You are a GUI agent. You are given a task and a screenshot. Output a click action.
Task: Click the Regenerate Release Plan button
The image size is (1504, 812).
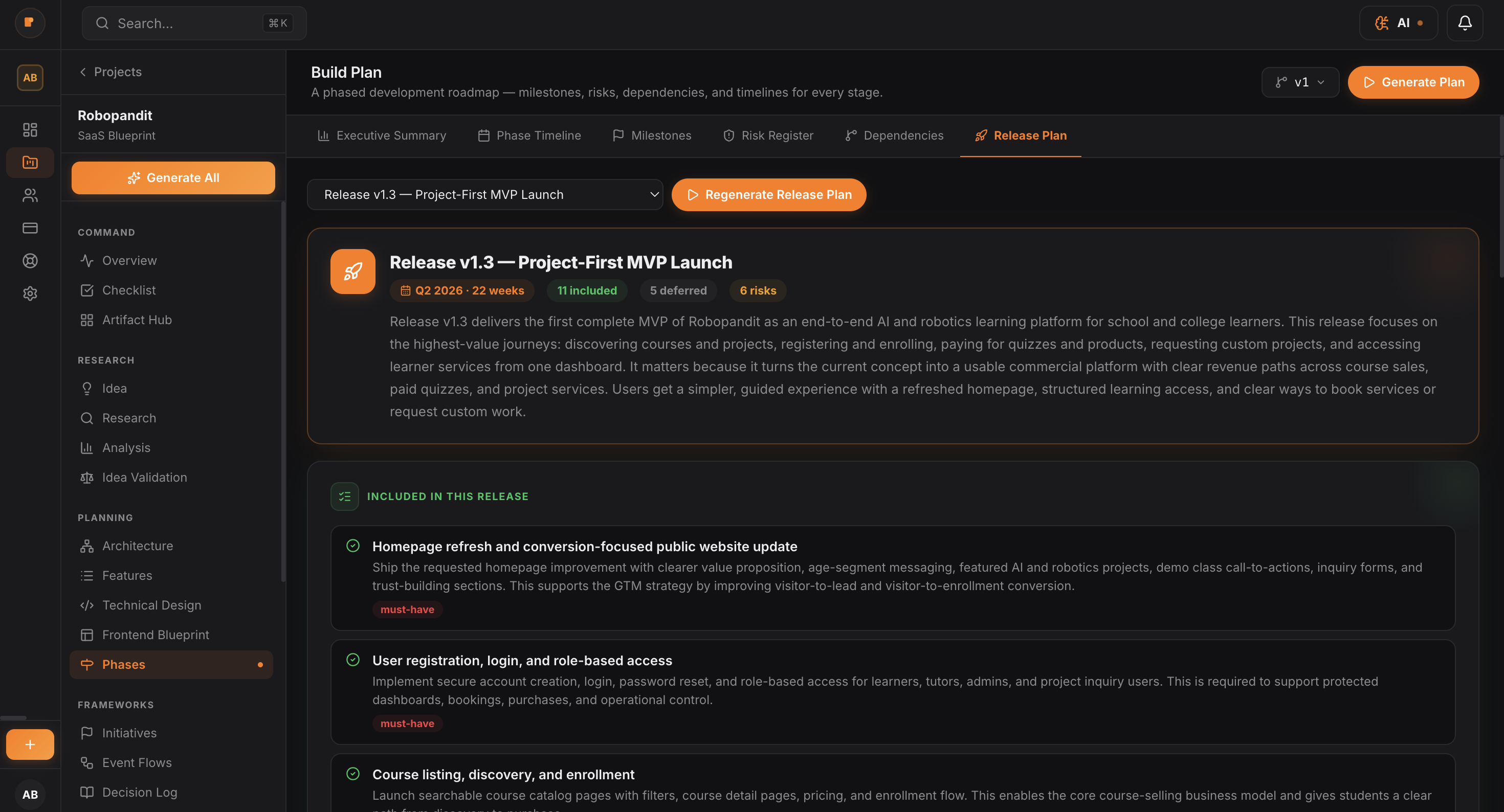point(768,194)
